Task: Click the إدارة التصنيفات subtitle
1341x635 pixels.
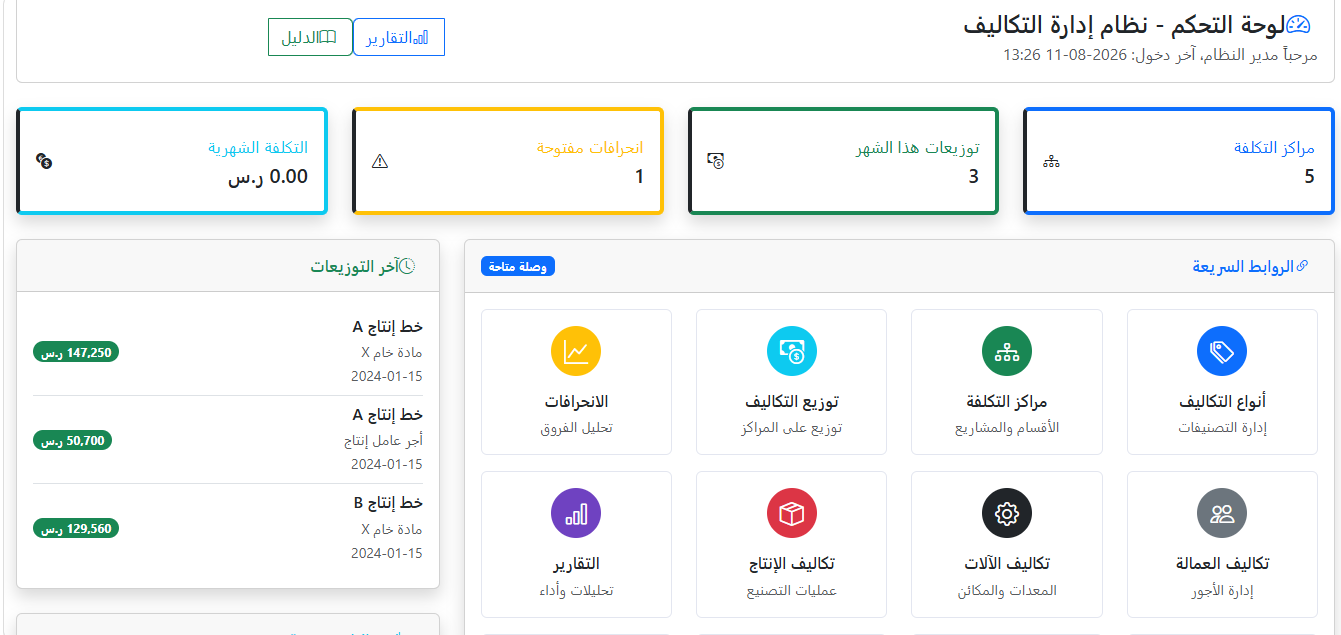Action: click(1222, 428)
